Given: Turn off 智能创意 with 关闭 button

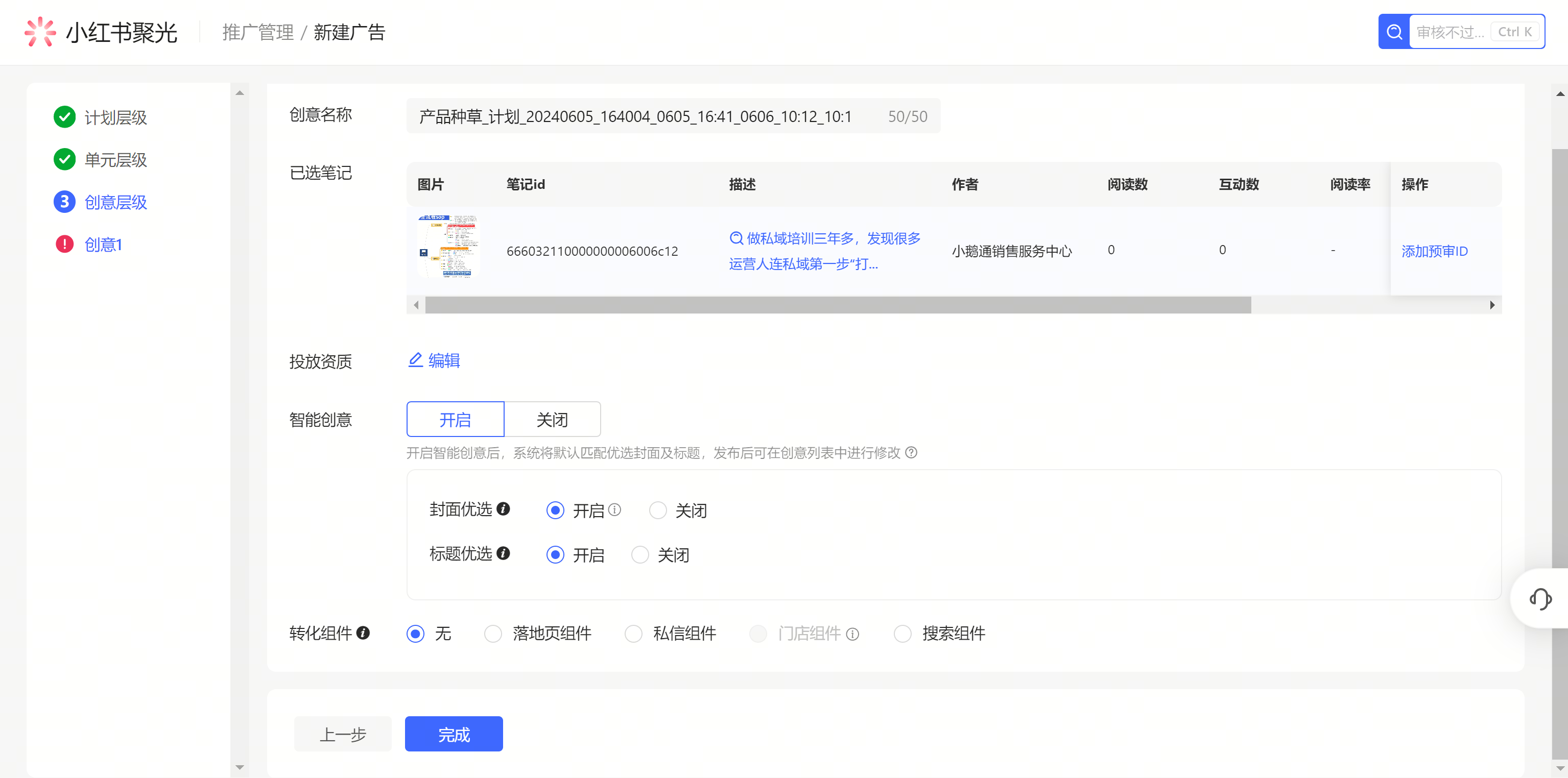Looking at the screenshot, I should pyautogui.click(x=552, y=419).
